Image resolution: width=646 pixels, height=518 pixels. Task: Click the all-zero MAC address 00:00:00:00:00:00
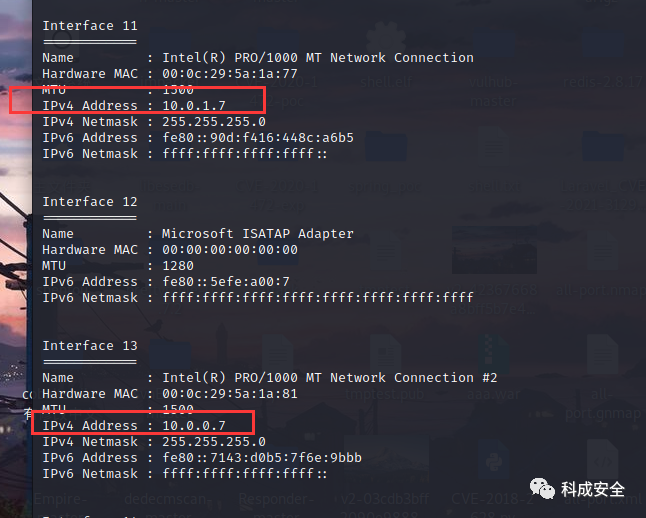tap(229, 249)
